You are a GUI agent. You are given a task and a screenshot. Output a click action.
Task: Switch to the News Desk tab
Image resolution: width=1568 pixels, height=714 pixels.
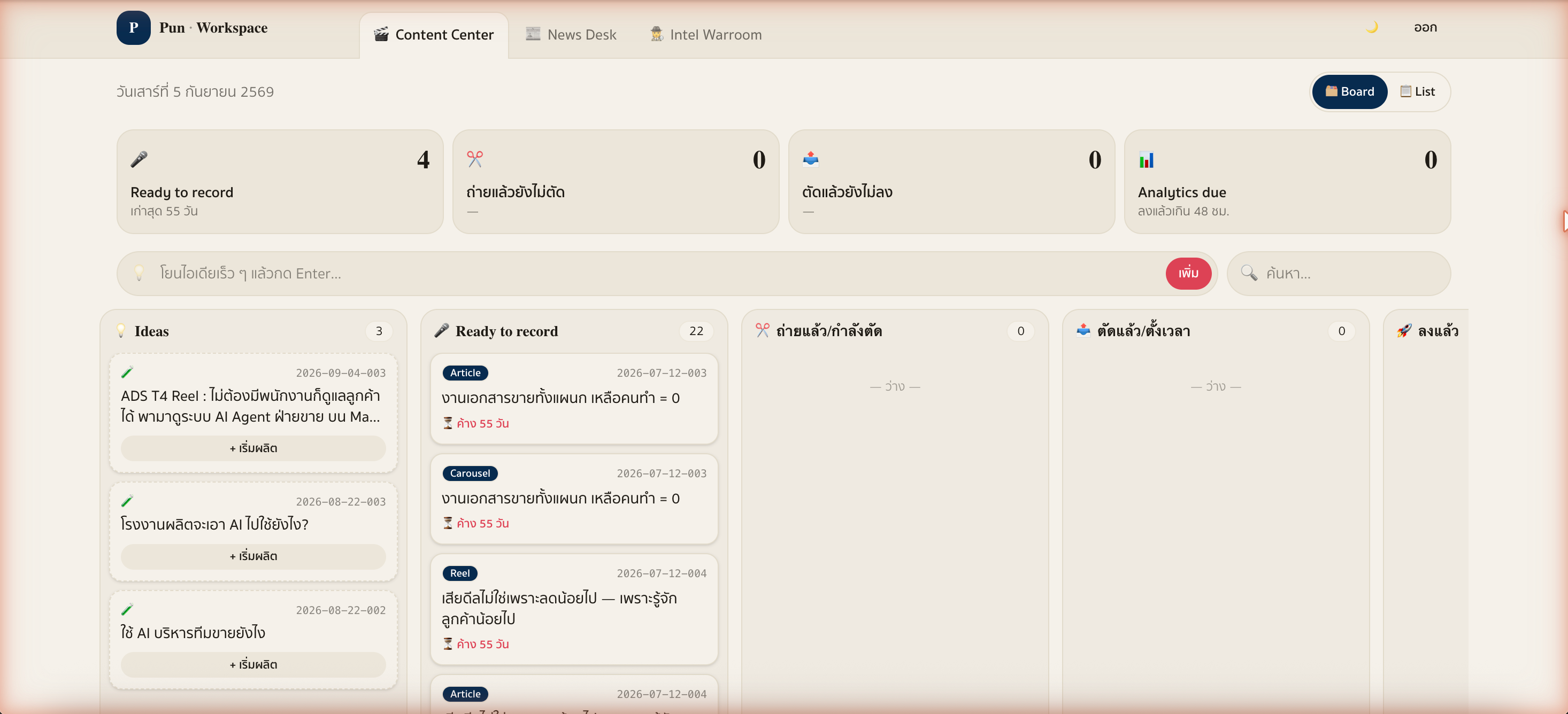coord(571,35)
